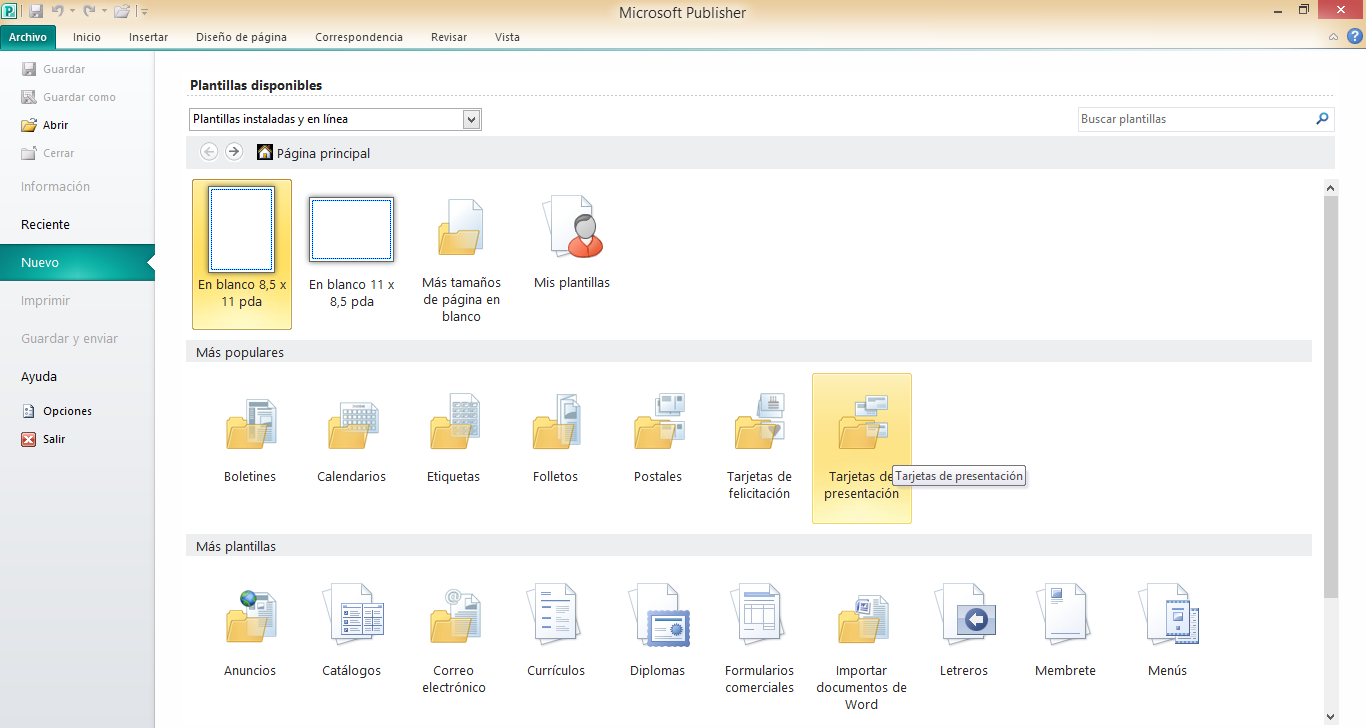Click Opciones in the left sidebar
Image resolution: width=1366 pixels, height=728 pixels.
click(x=67, y=411)
